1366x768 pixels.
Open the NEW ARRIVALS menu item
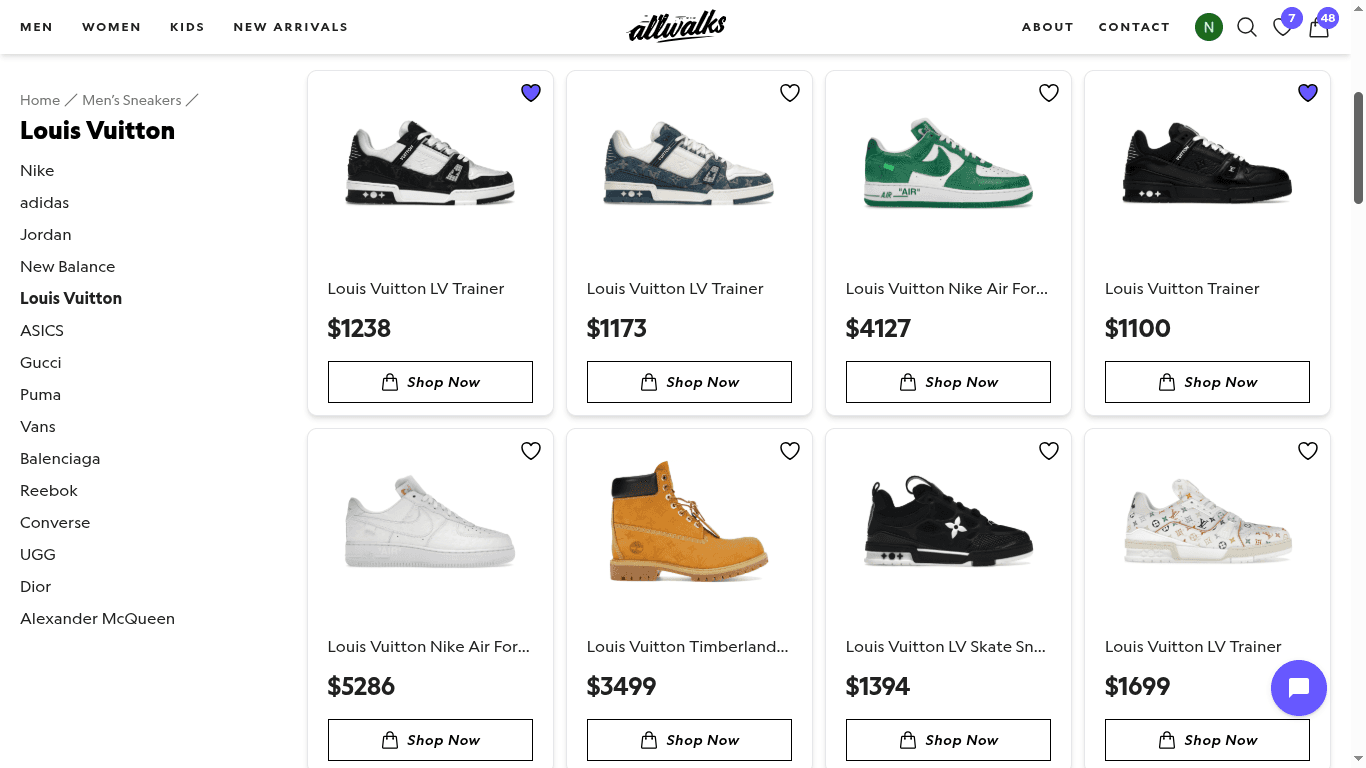pyautogui.click(x=290, y=27)
